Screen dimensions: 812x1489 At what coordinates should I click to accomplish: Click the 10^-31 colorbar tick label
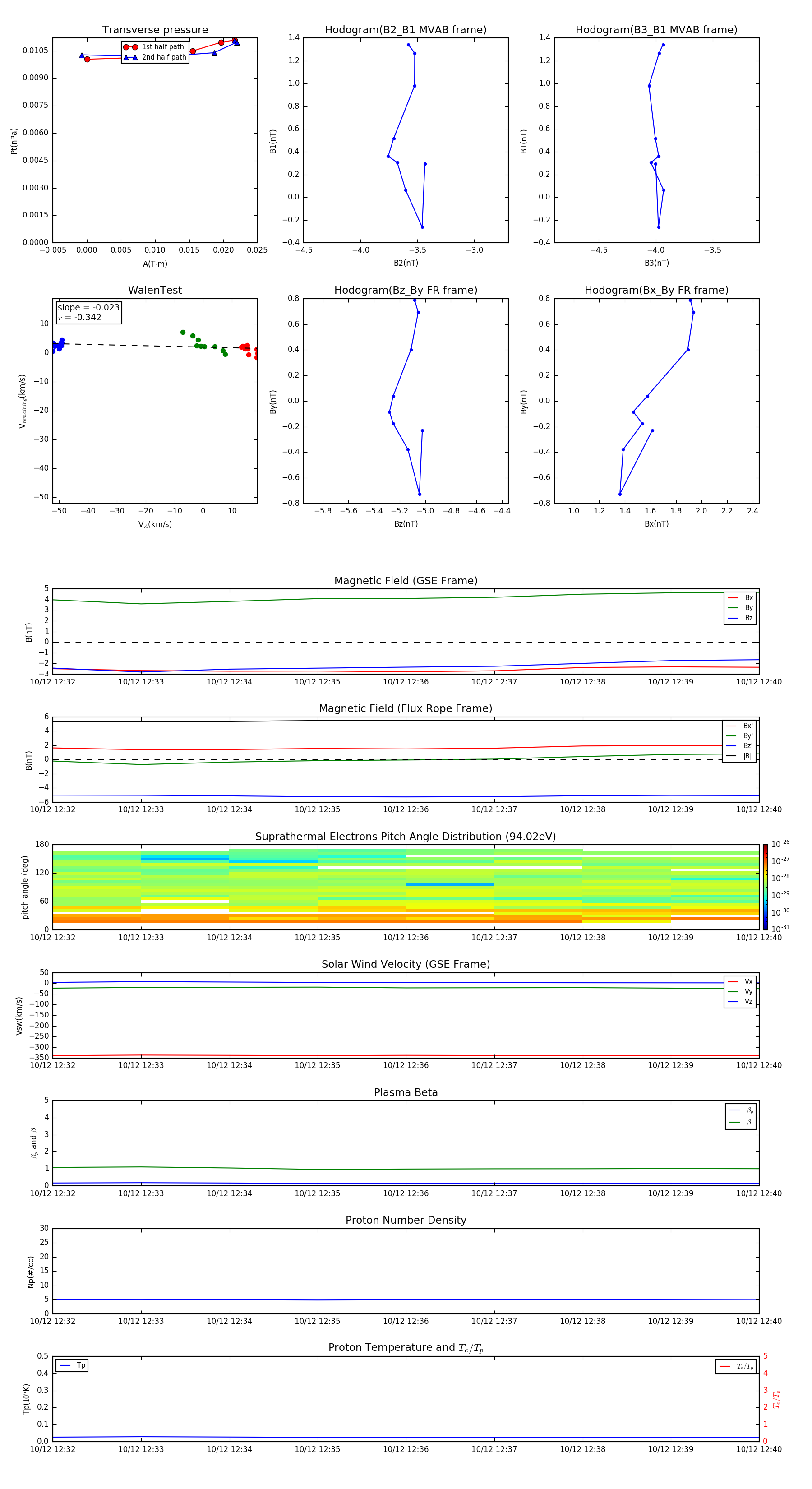(780, 929)
